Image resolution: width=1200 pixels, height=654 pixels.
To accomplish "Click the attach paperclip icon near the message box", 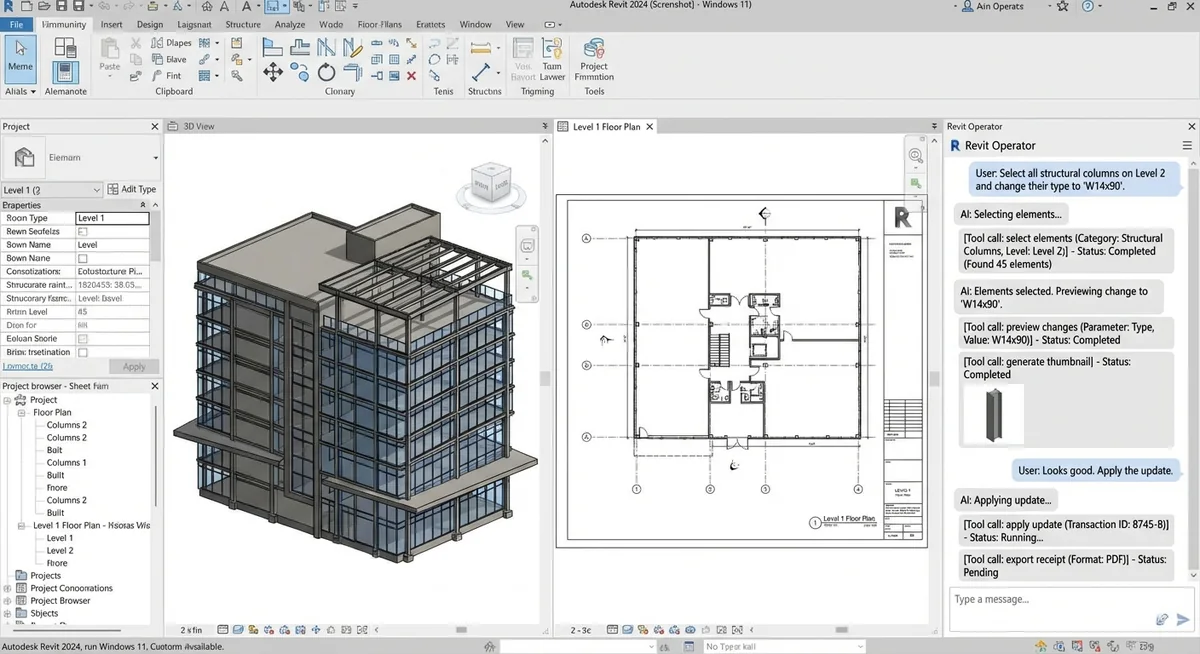I will pyautogui.click(x=1162, y=620).
